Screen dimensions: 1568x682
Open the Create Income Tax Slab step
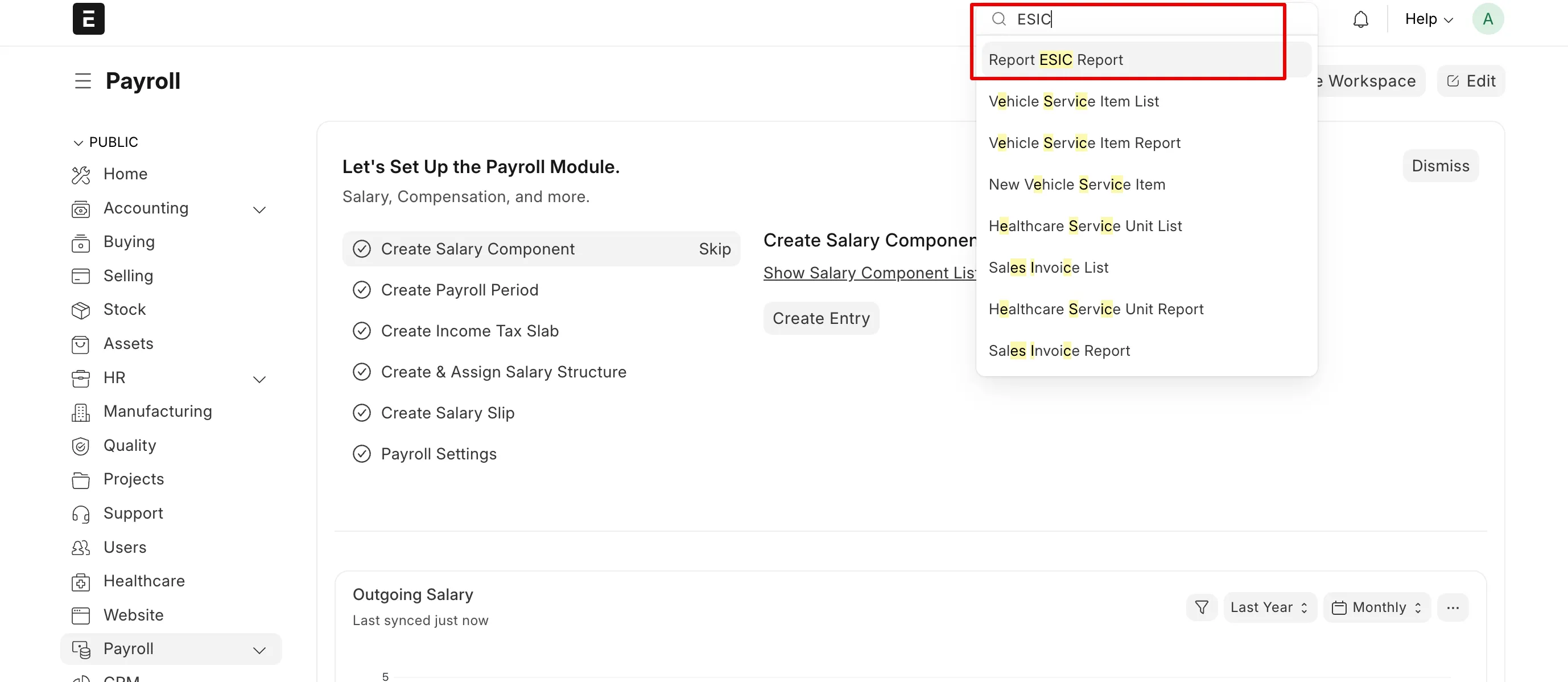coord(469,331)
